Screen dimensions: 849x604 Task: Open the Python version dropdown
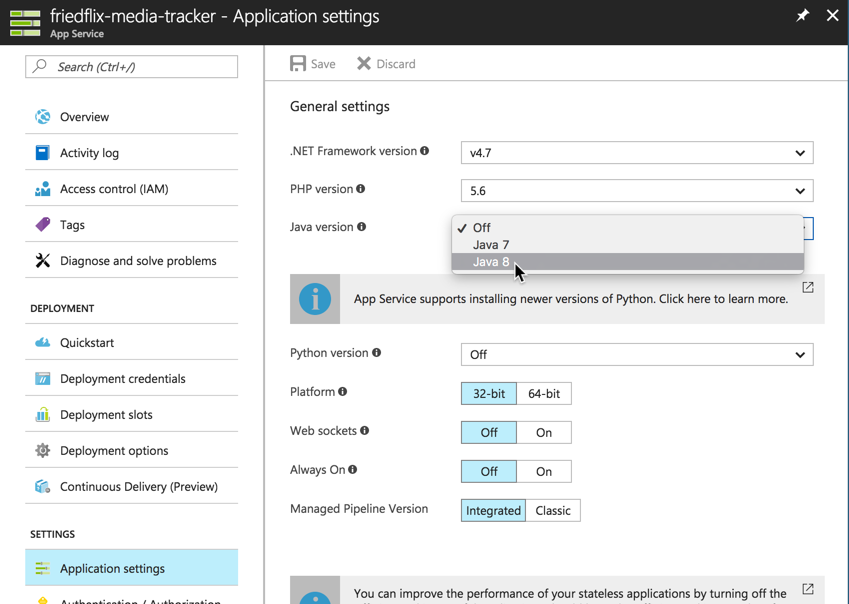637,355
